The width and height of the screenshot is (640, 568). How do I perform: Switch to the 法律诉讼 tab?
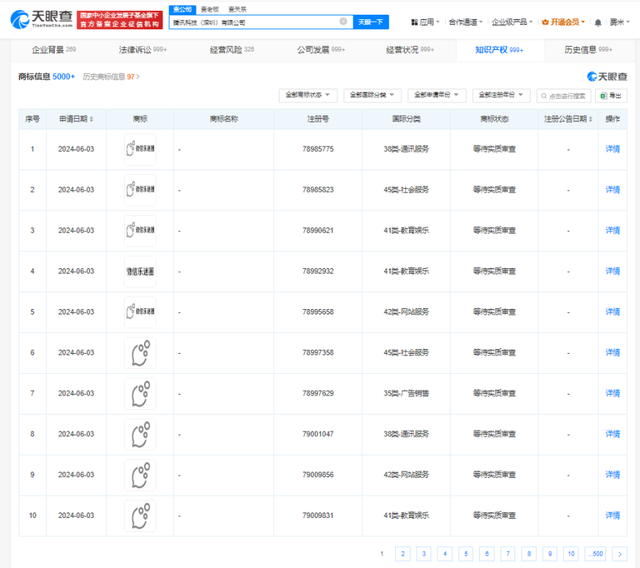(143, 50)
